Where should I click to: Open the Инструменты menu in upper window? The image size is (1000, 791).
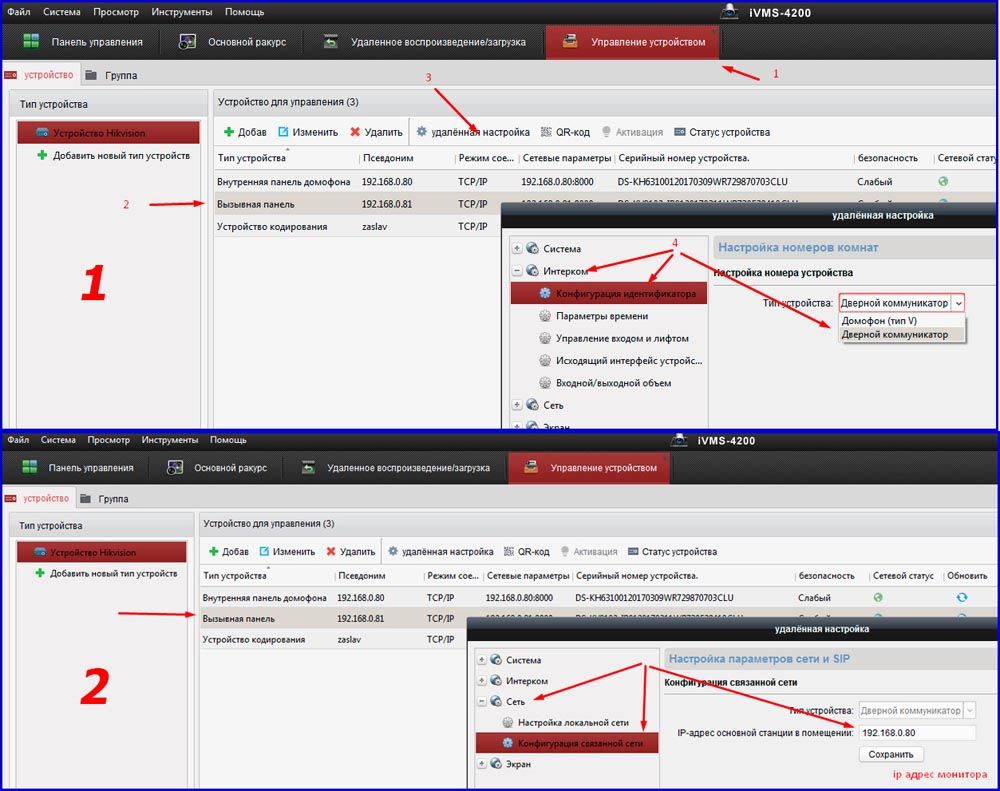(181, 12)
